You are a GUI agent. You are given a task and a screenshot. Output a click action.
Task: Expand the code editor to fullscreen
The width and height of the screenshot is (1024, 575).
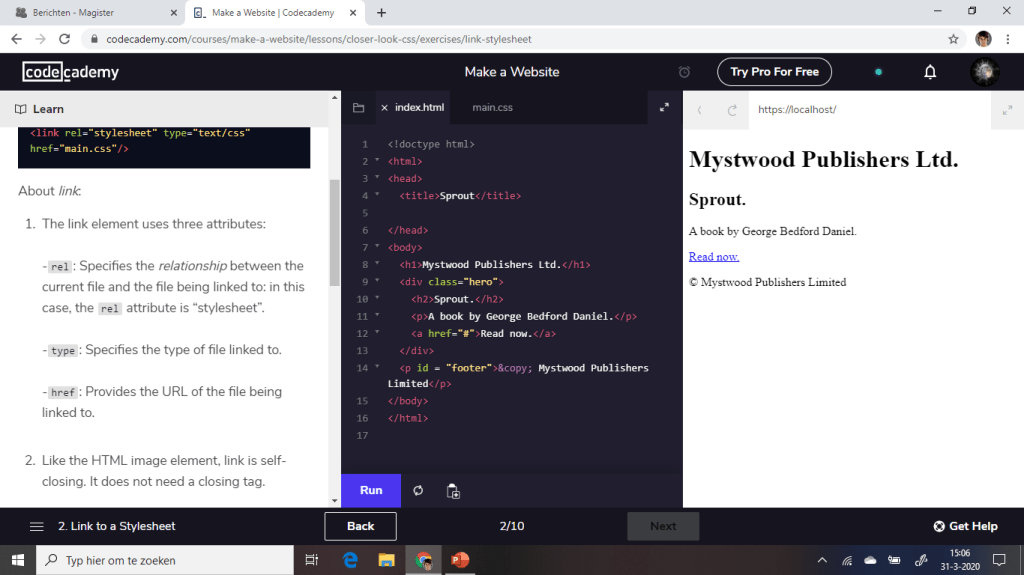(664, 108)
